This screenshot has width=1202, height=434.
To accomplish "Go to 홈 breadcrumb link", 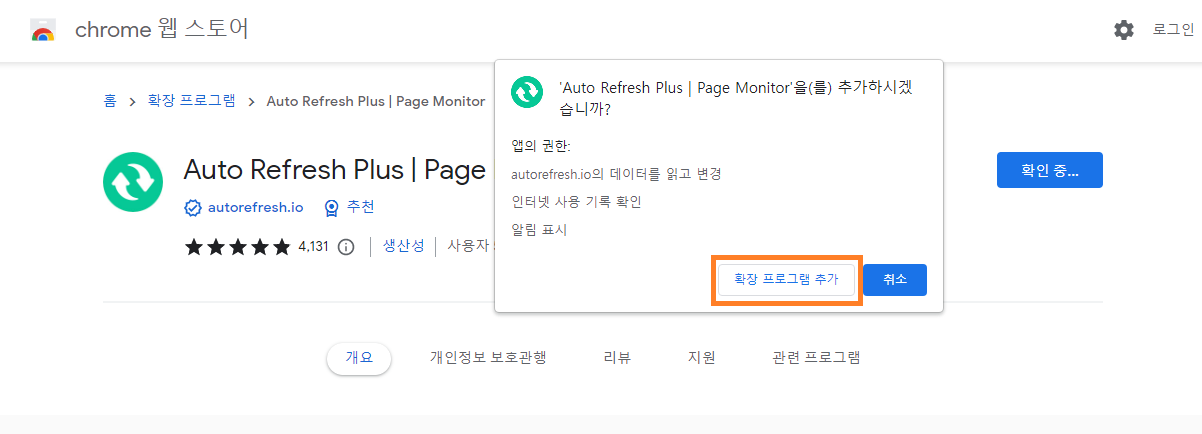I will click(110, 101).
